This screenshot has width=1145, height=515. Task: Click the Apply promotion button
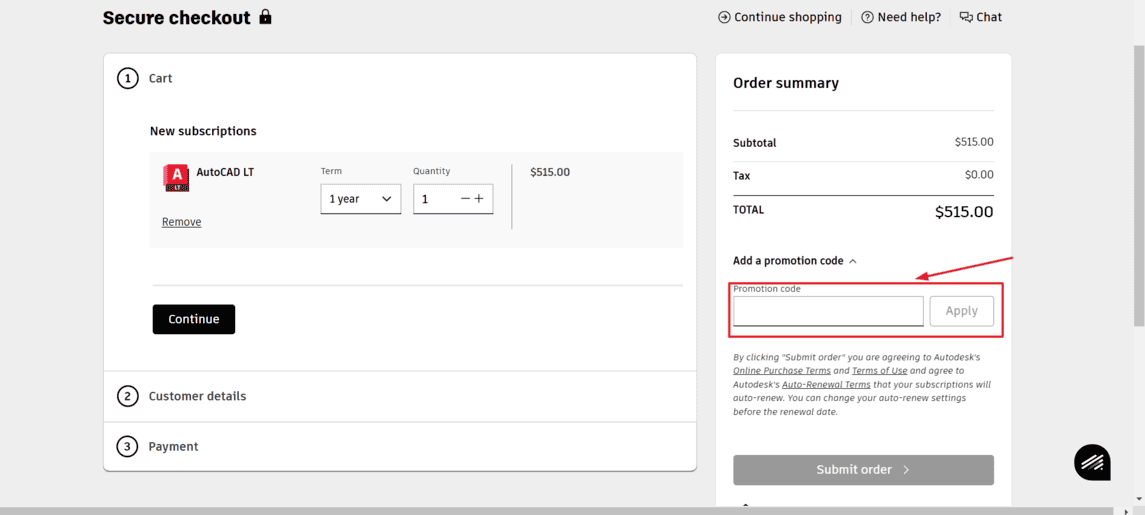coord(962,311)
